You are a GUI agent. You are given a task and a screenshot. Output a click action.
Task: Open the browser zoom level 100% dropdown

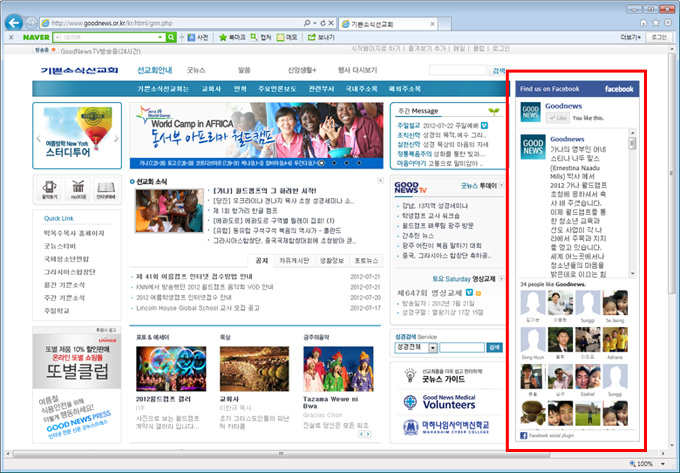(663, 464)
